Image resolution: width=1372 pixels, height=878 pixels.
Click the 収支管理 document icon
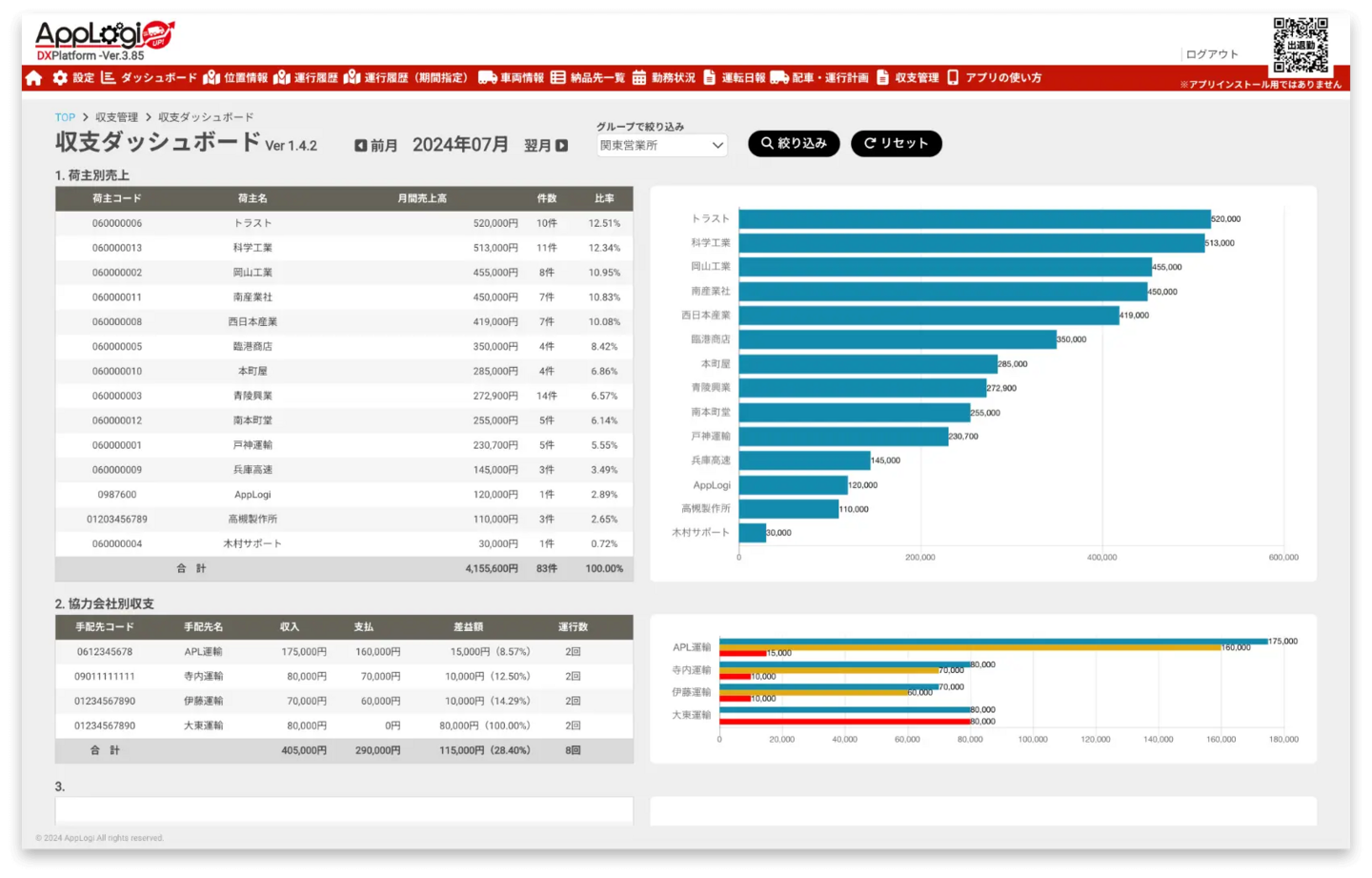[x=882, y=78]
